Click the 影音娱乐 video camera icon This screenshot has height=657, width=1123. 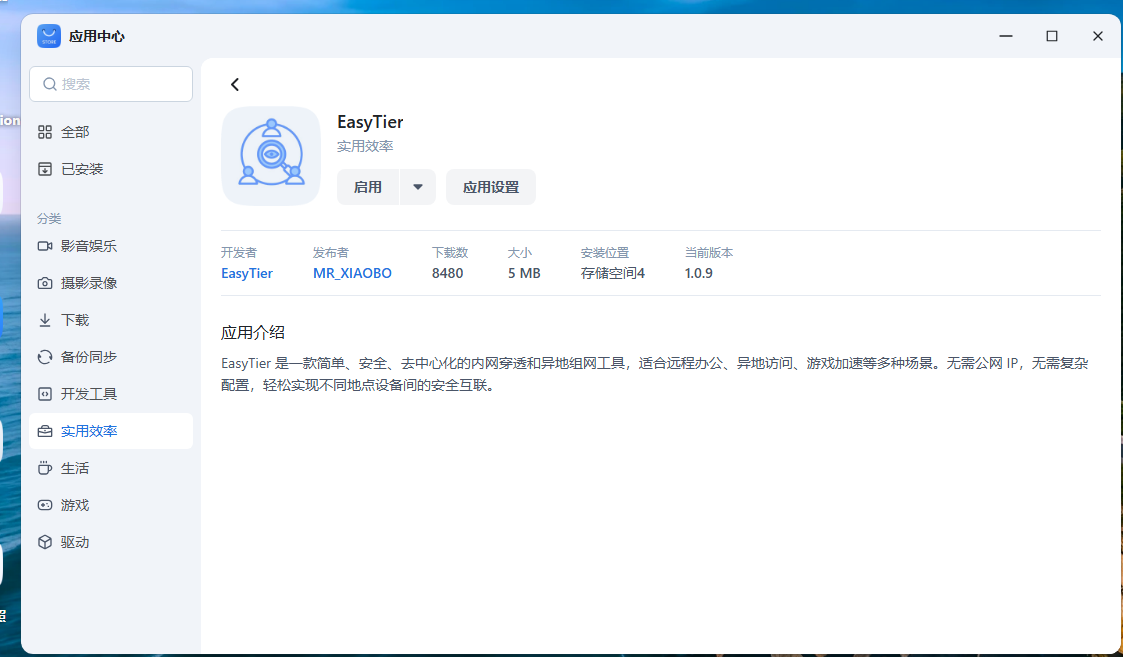45,246
